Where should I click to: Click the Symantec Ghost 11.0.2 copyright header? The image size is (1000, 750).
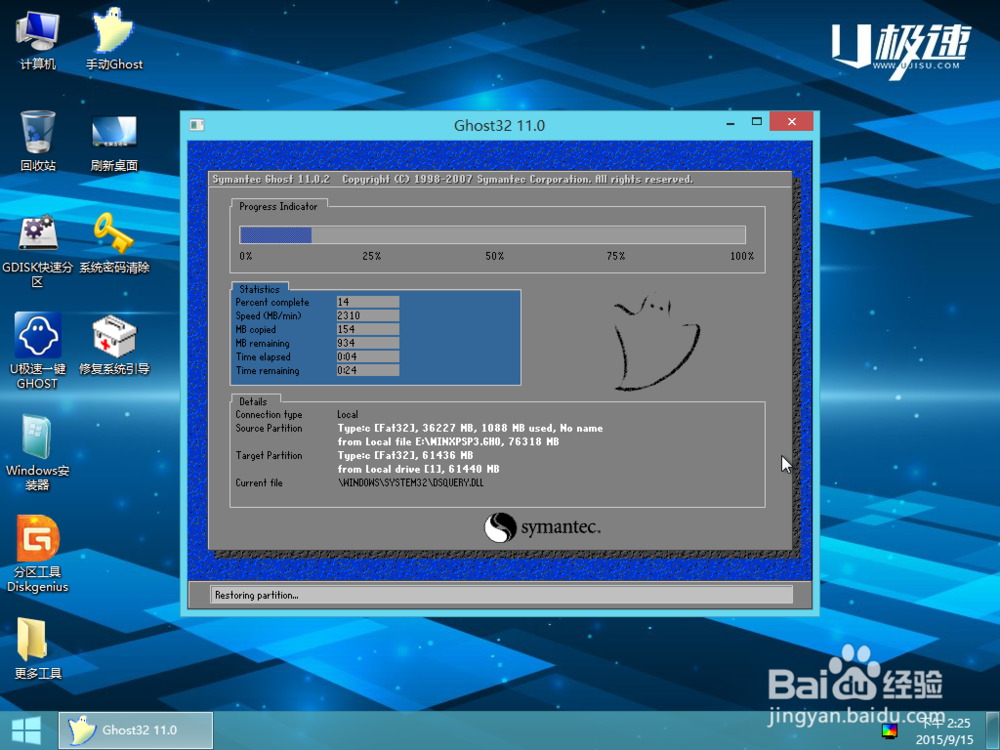point(452,180)
